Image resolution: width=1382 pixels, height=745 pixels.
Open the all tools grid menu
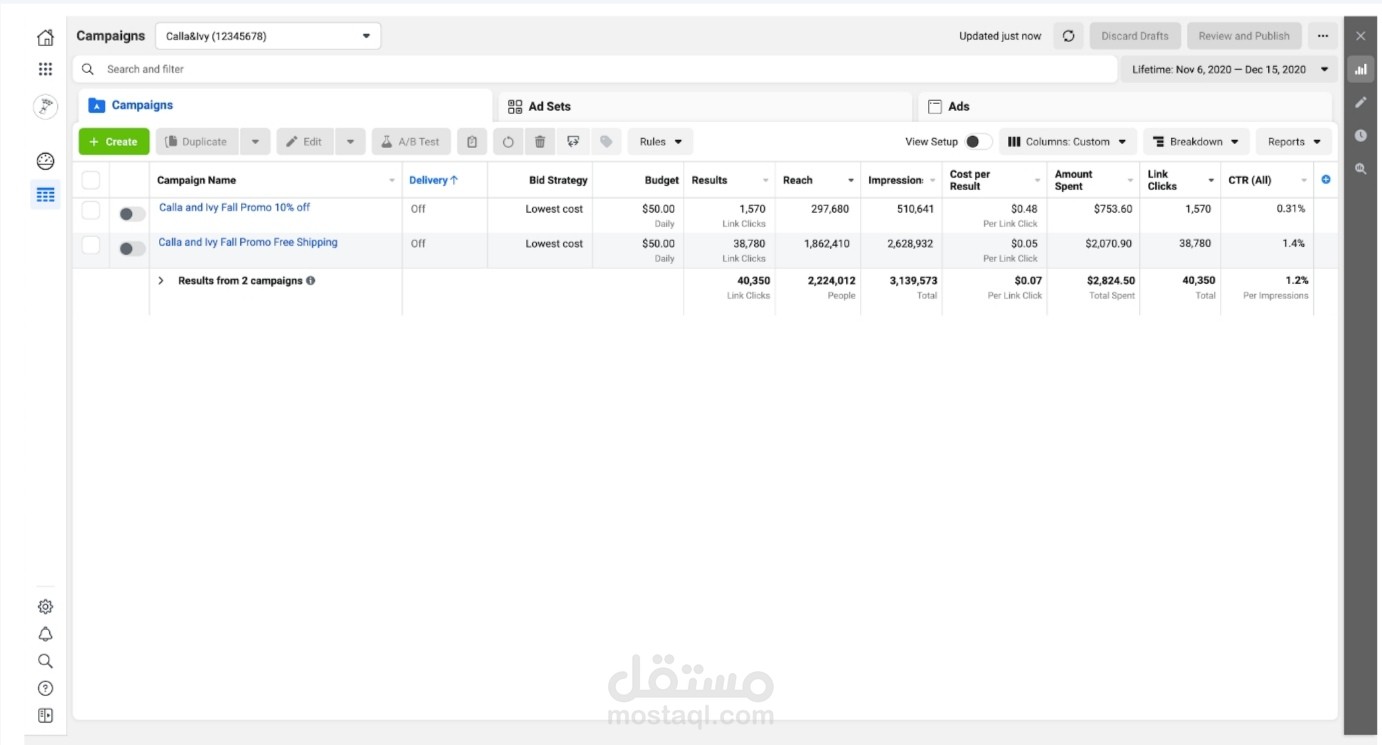pos(45,69)
